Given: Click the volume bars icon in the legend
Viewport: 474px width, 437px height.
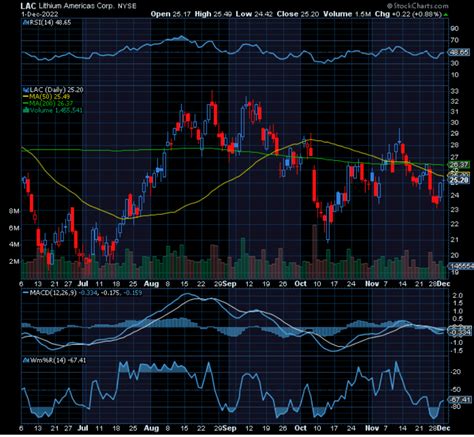Looking at the screenshot, I should point(26,110).
